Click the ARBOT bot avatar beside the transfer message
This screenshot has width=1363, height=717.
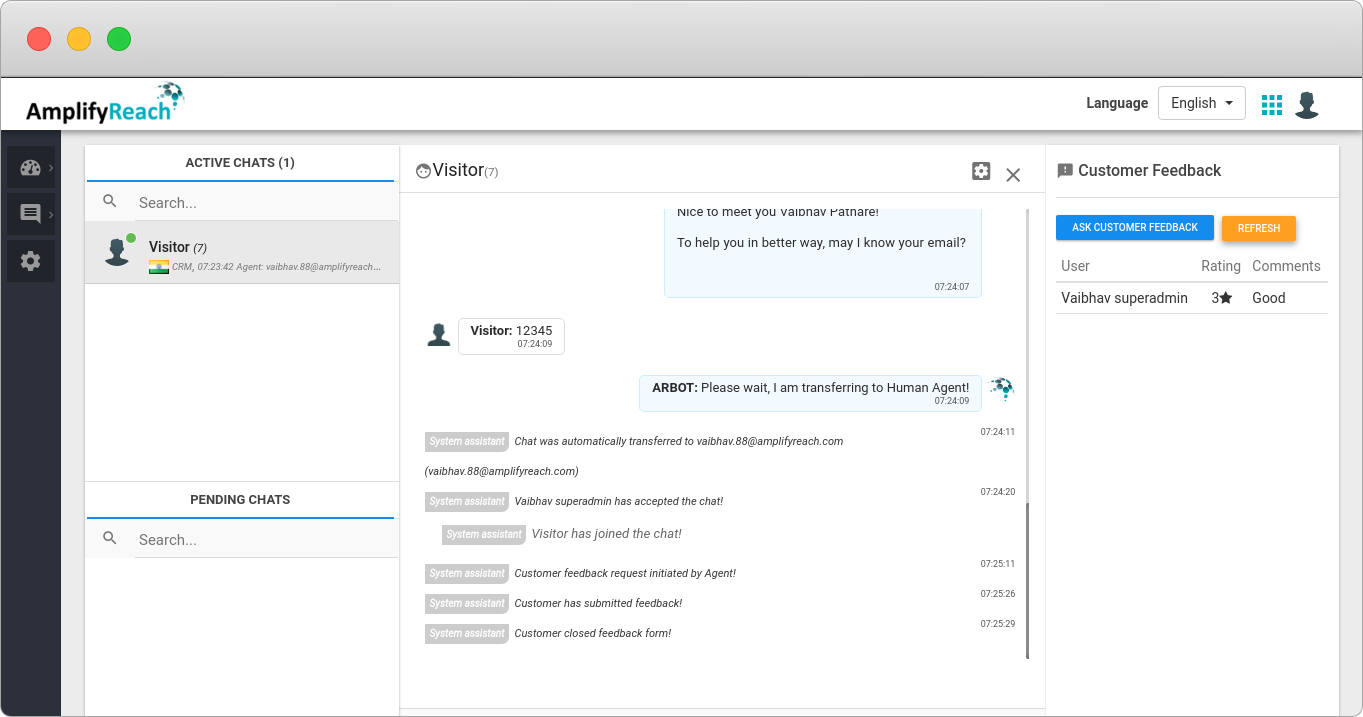tap(1000, 390)
